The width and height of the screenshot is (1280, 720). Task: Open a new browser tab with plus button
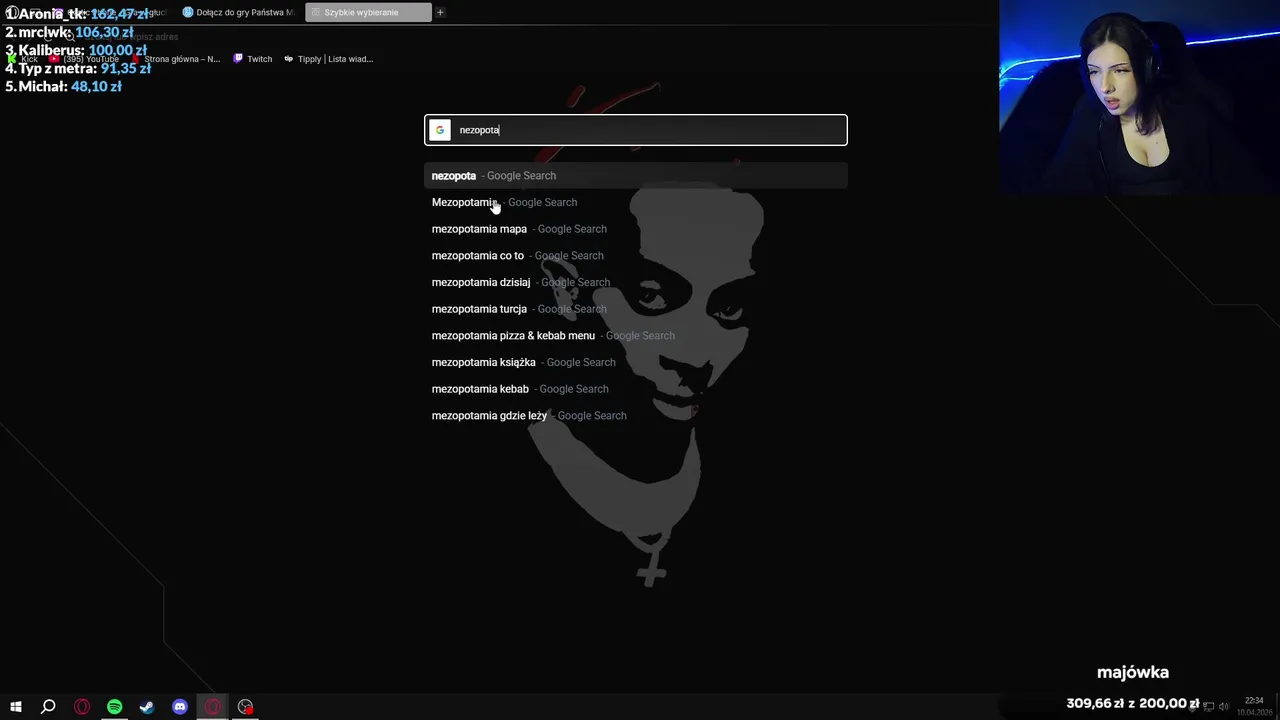pyautogui.click(x=440, y=12)
